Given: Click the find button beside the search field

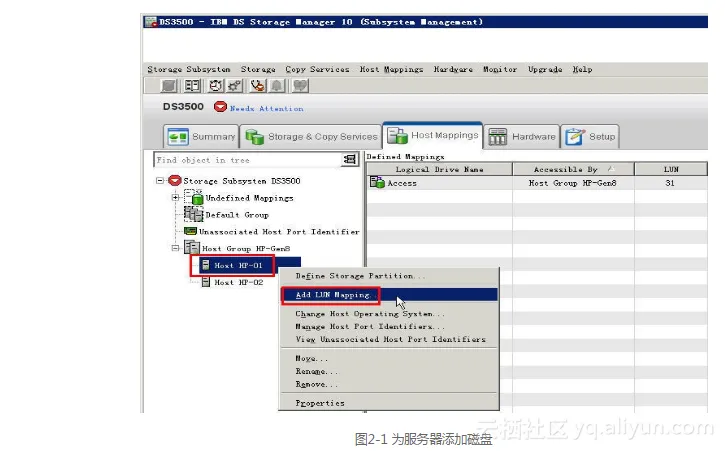Looking at the screenshot, I should tap(349, 160).
